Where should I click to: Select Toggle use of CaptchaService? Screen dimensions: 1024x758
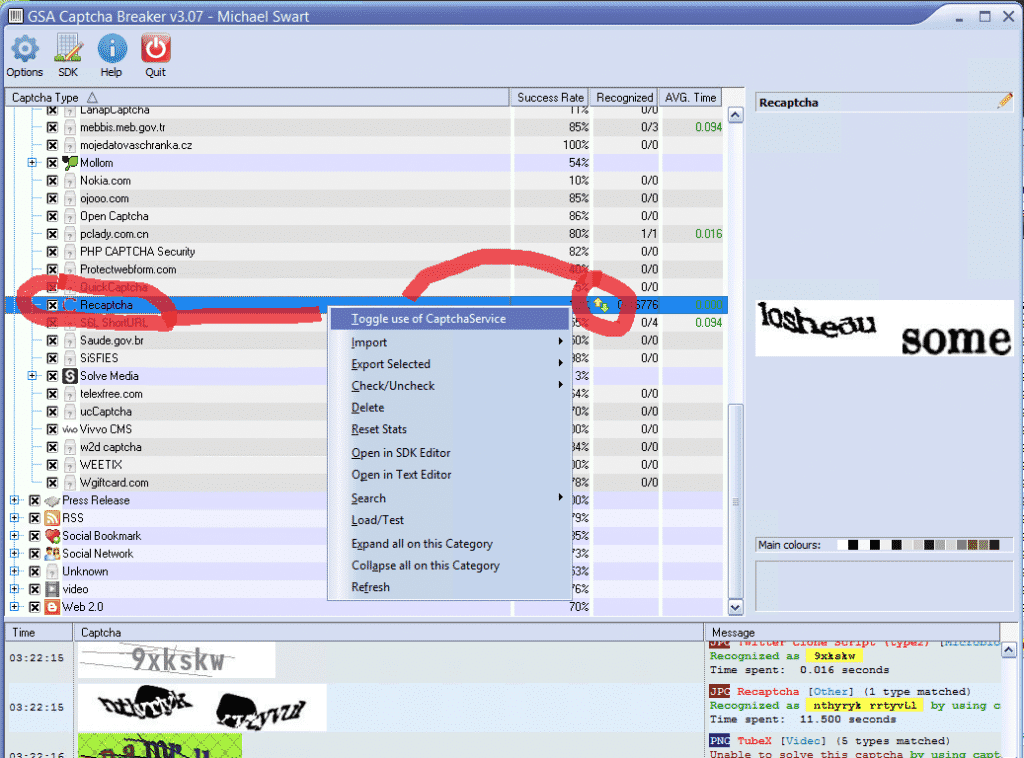[x=449, y=319]
